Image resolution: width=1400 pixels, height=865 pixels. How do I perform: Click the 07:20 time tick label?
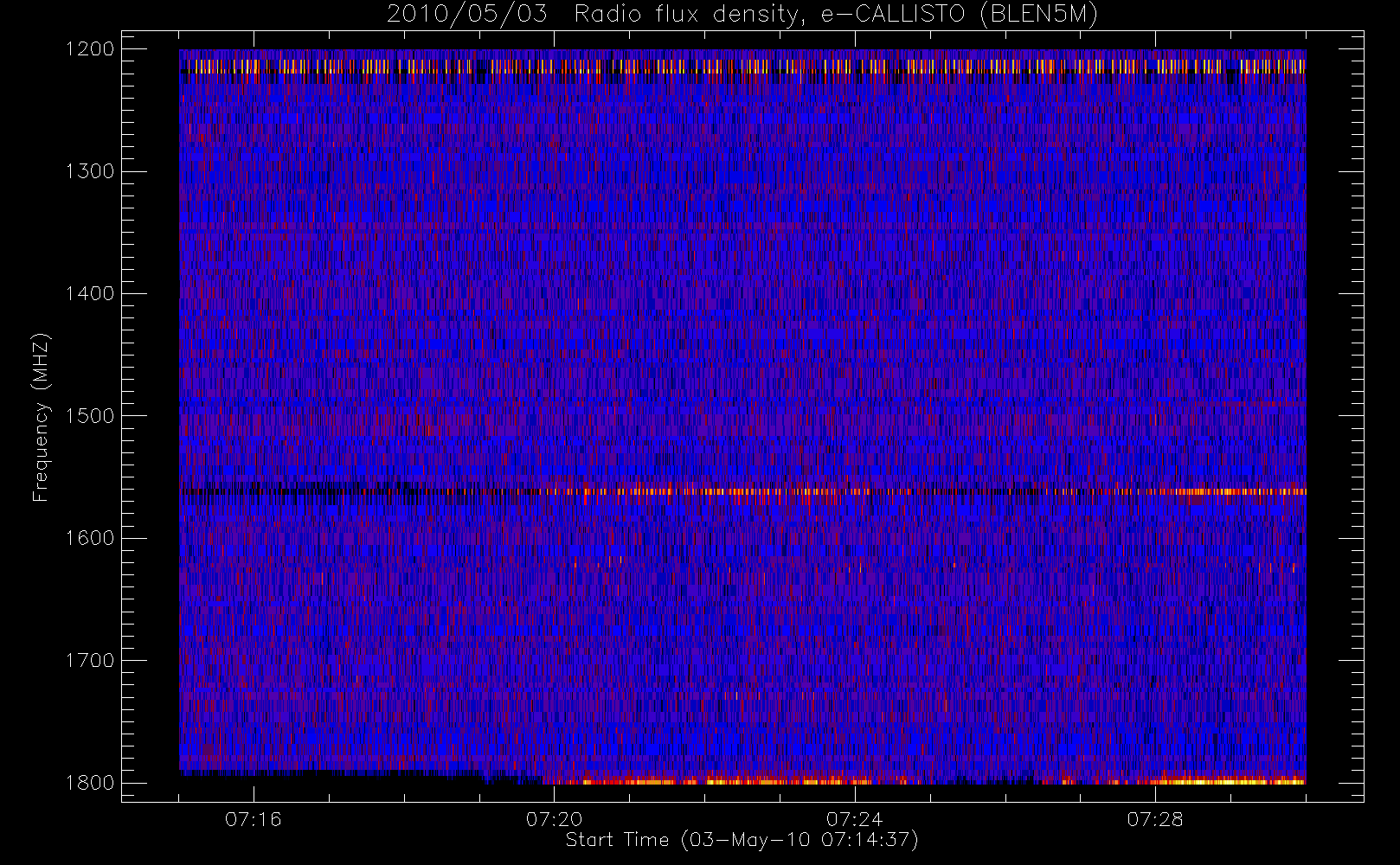(554, 819)
